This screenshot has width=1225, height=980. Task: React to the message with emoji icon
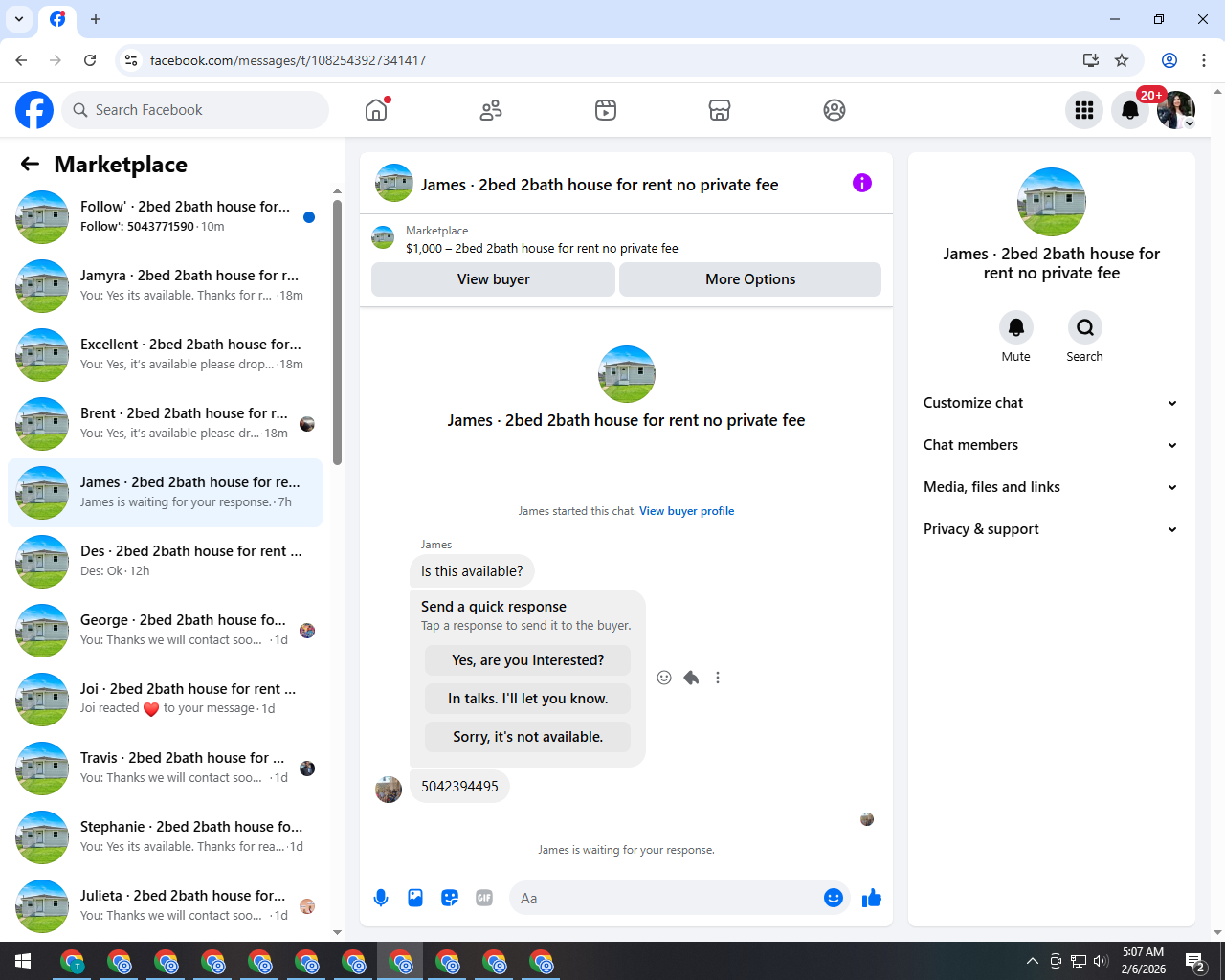[x=664, y=678]
